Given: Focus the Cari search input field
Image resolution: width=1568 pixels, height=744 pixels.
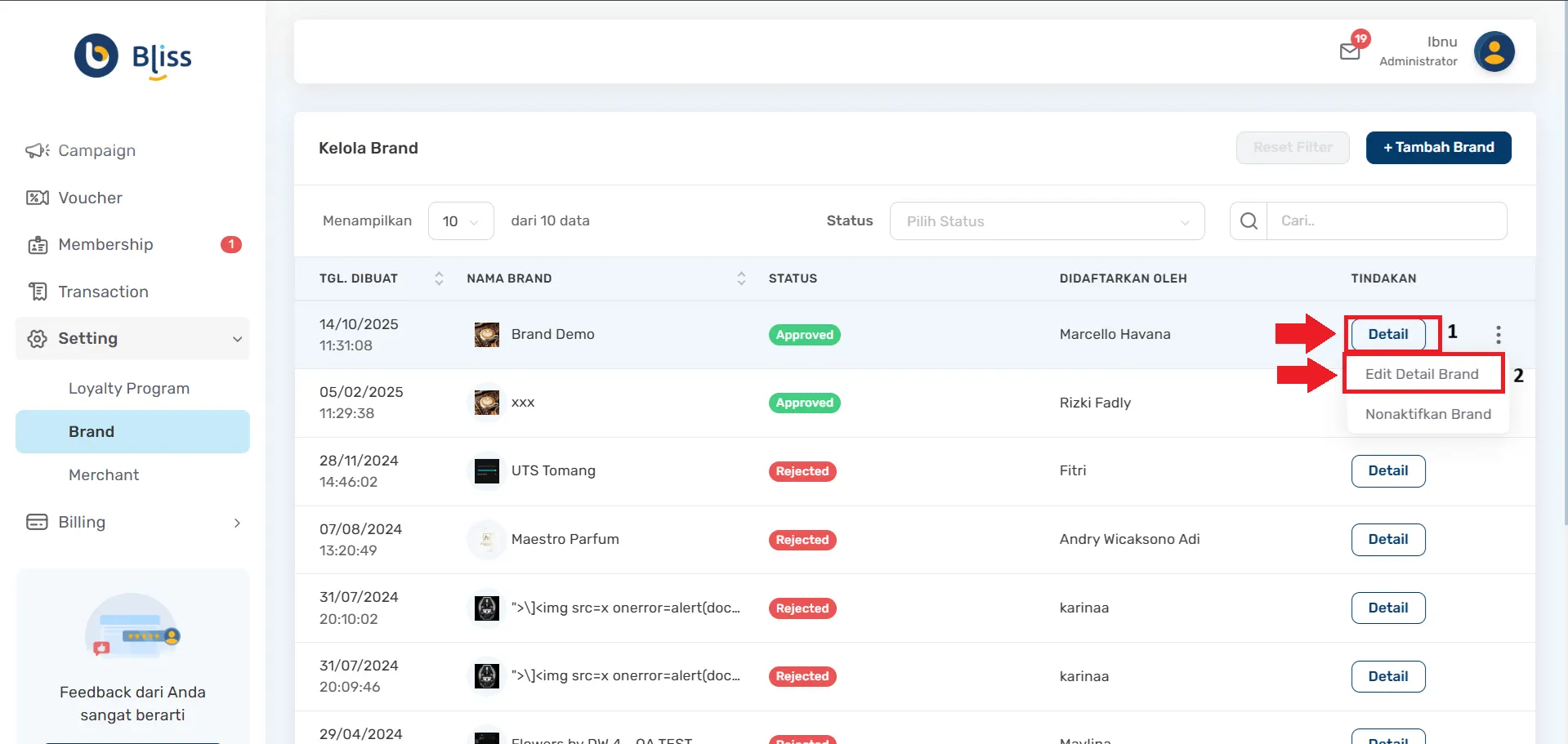Looking at the screenshot, I should coord(1386,221).
